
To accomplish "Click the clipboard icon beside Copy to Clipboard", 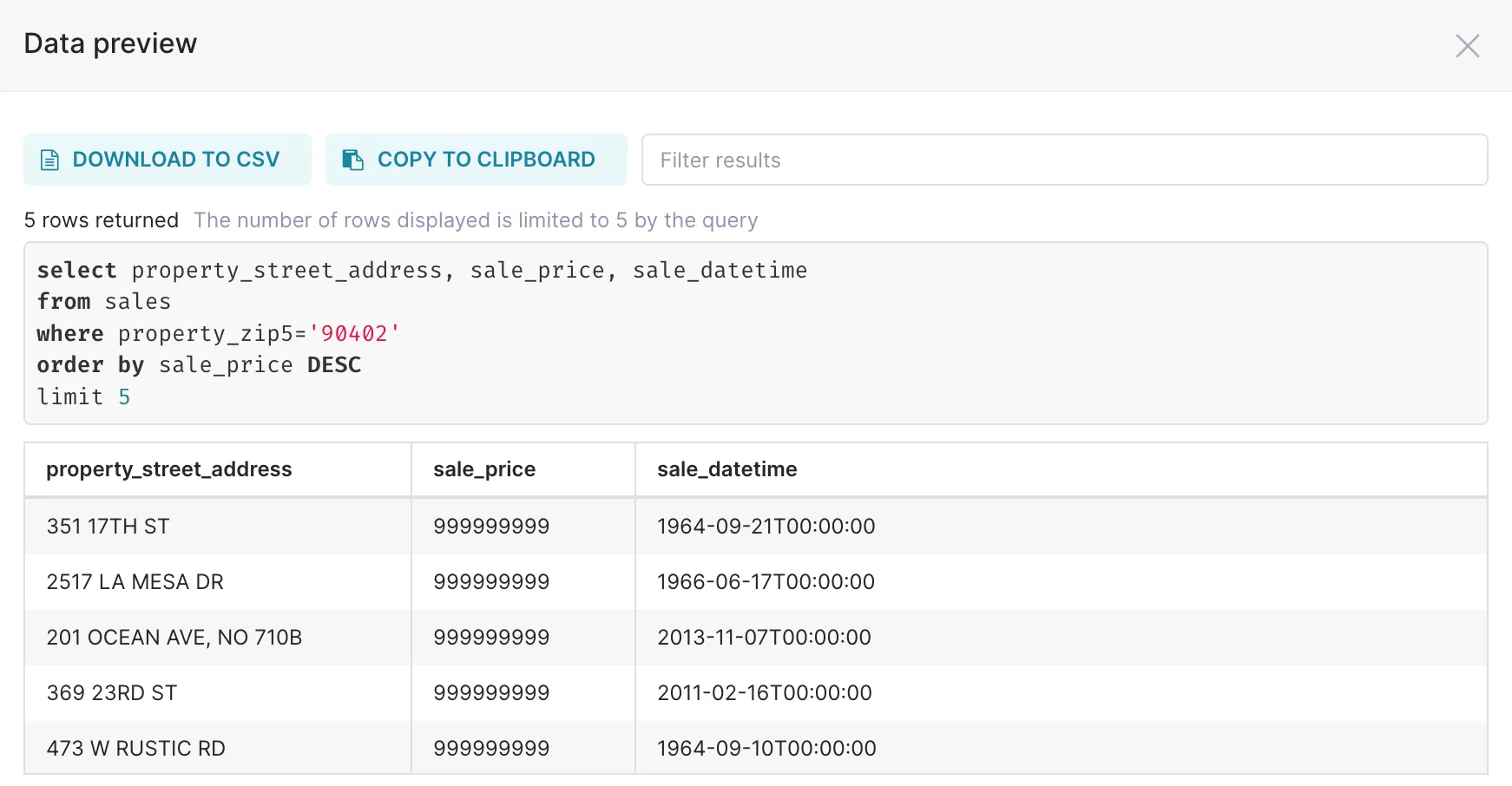I will click(352, 160).
